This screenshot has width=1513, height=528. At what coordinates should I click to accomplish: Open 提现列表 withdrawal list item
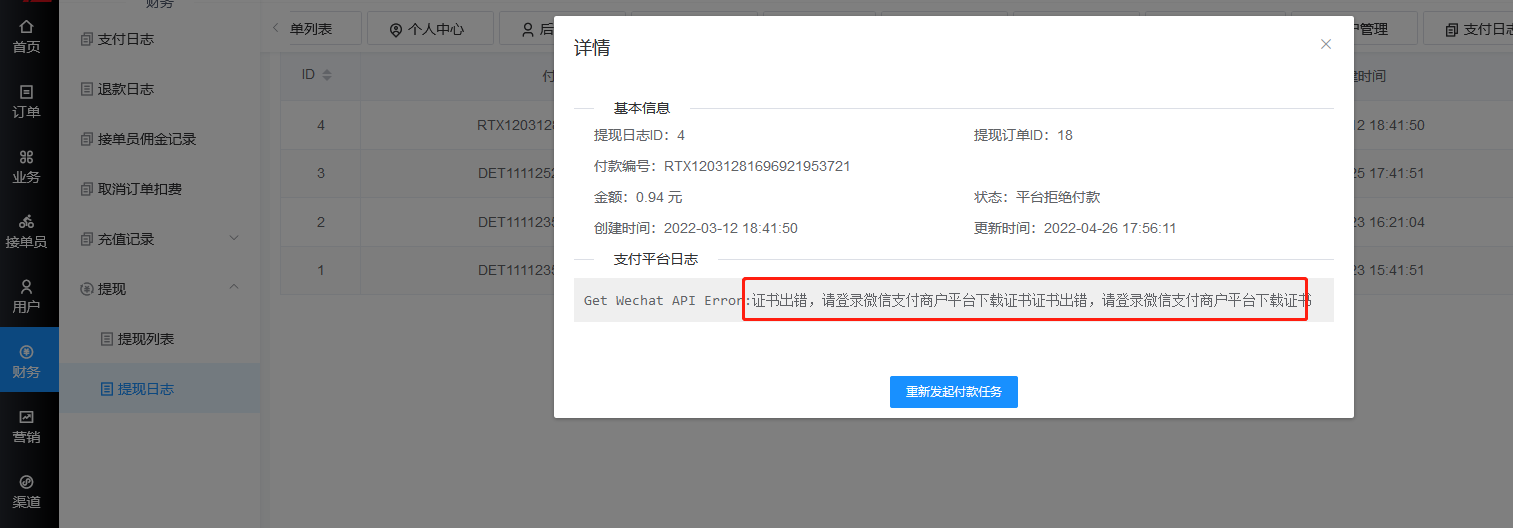point(160,339)
